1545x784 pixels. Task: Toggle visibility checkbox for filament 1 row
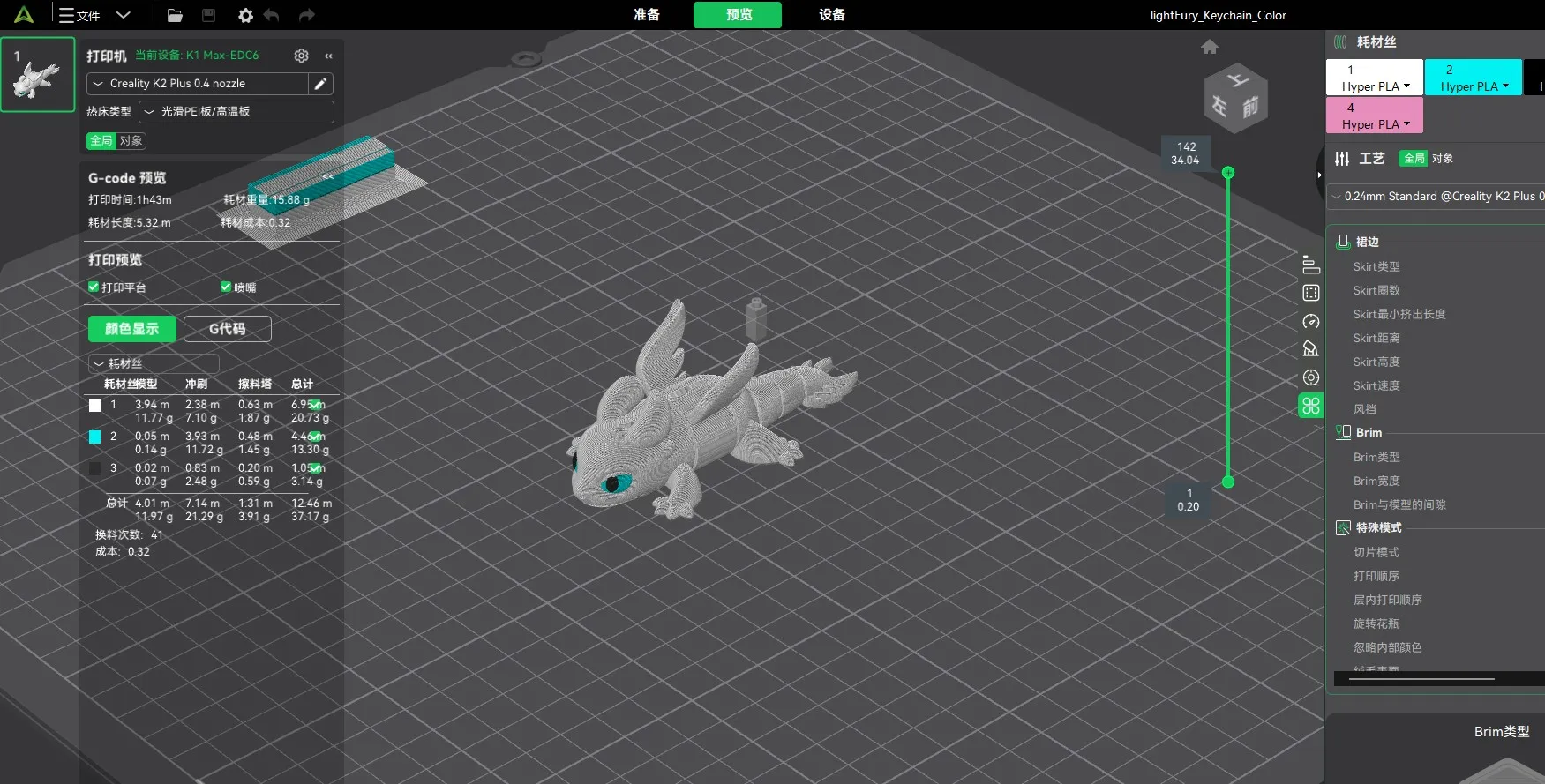(315, 405)
